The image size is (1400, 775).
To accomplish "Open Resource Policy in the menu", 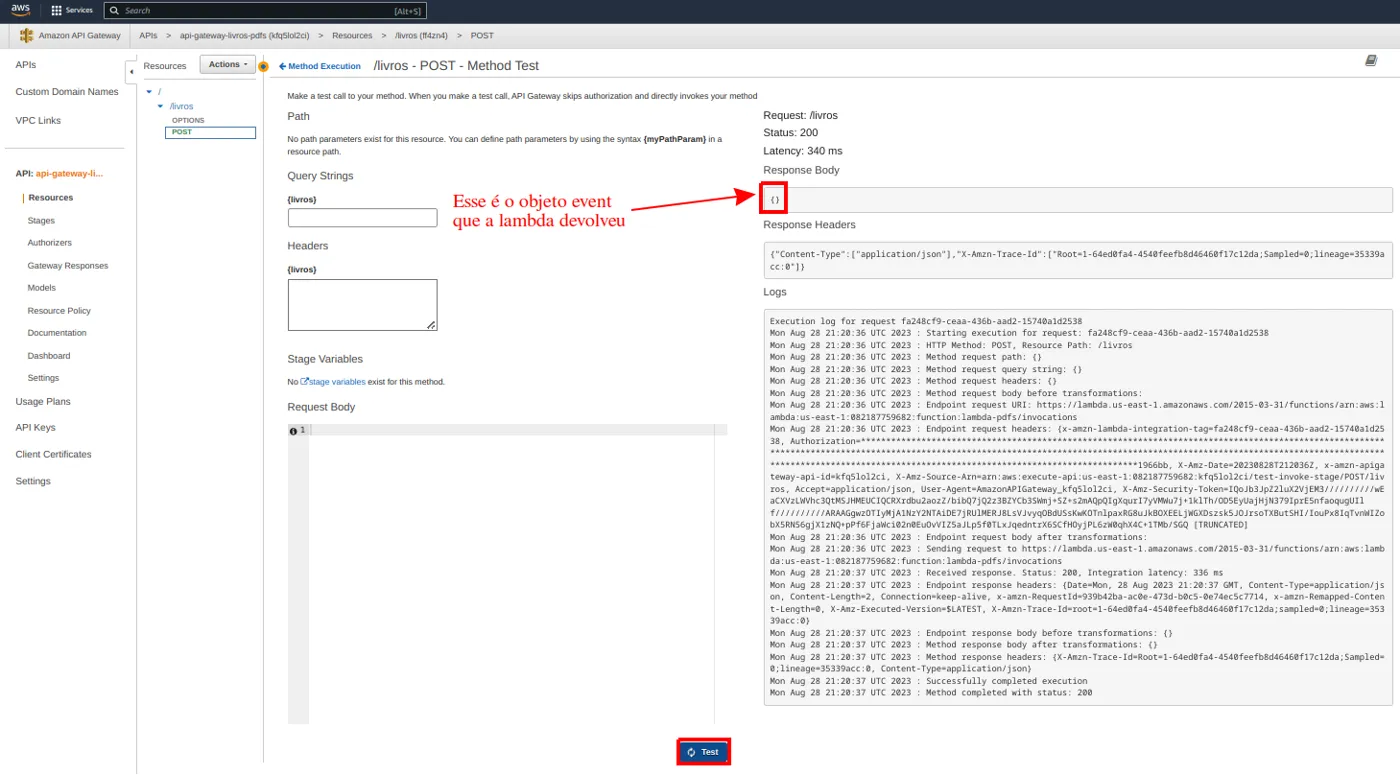I will (x=59, y=311).
